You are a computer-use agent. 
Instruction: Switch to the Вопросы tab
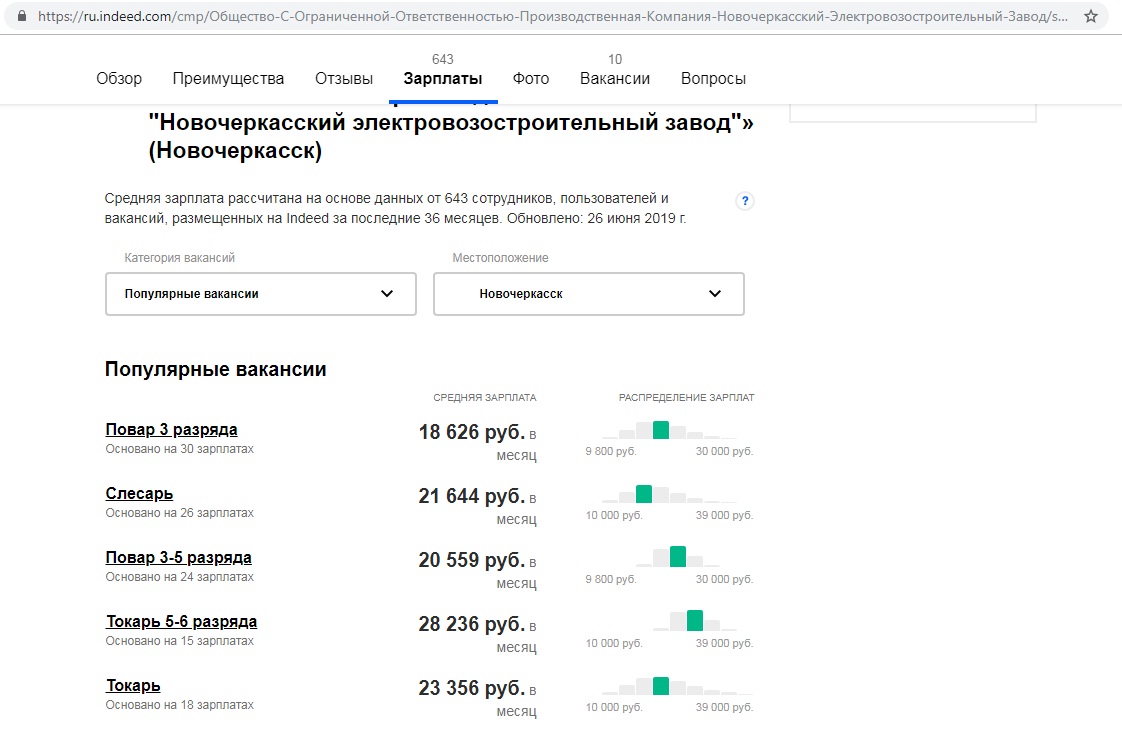pos(713,79)
